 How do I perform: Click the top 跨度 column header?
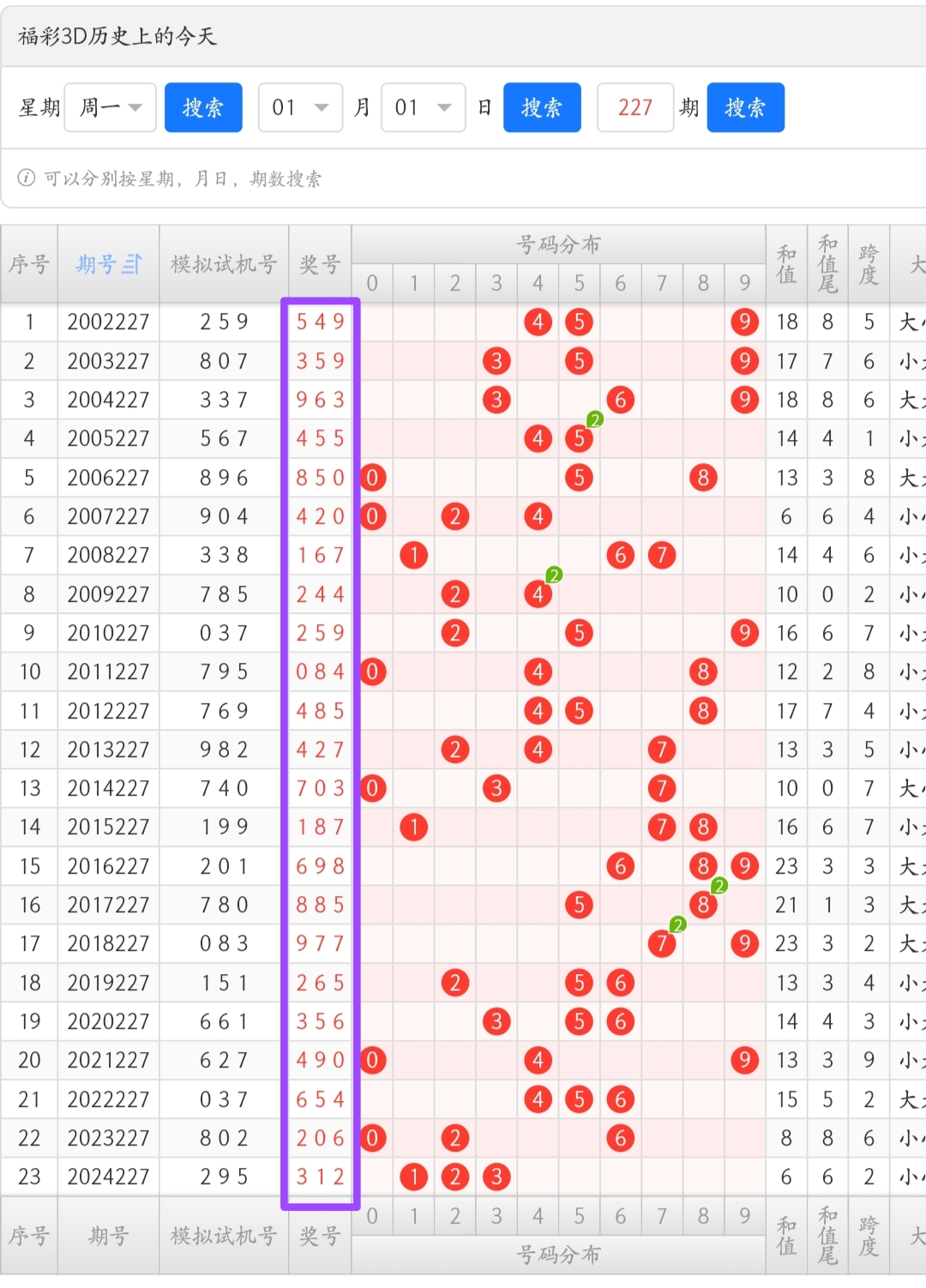(x=869, y=264)
